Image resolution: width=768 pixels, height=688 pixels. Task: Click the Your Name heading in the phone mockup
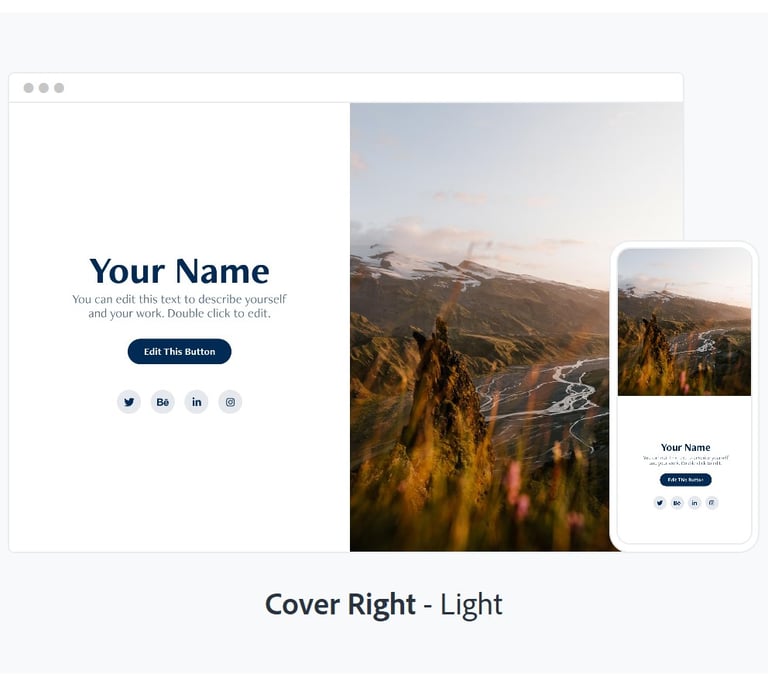click(686, 448)
